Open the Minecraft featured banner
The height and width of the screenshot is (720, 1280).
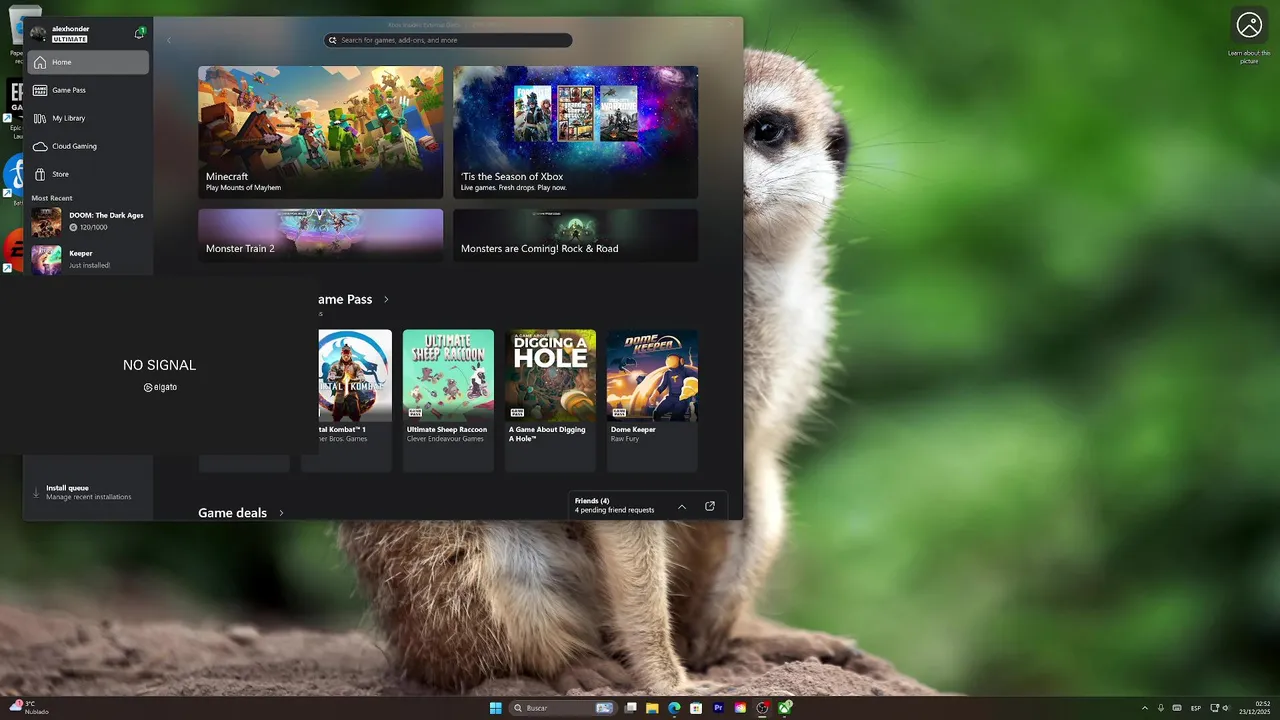click(320, 132)
